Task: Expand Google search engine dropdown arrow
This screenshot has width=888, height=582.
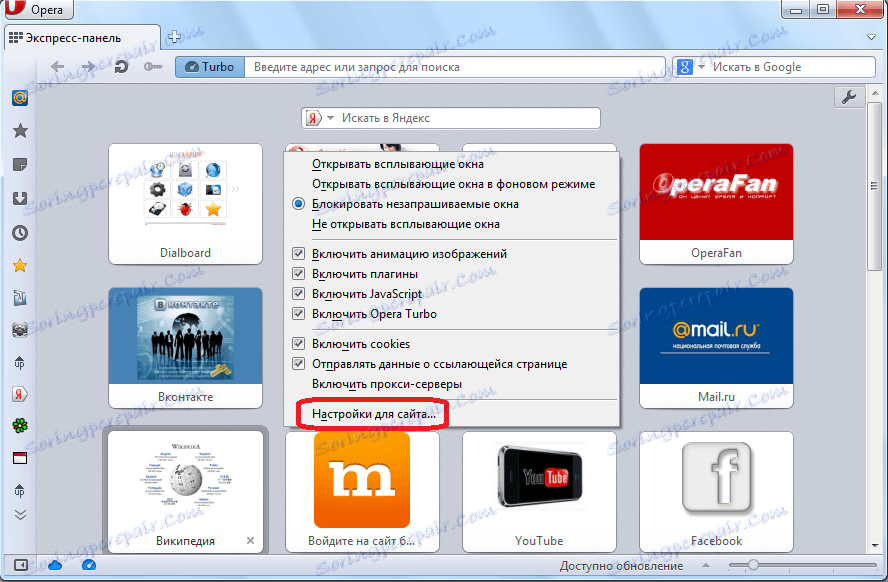Action: pos(701,67)
